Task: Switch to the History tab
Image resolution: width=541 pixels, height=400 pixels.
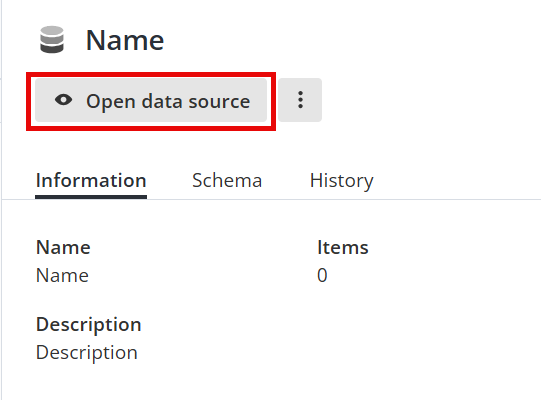Action: point(342,181)
